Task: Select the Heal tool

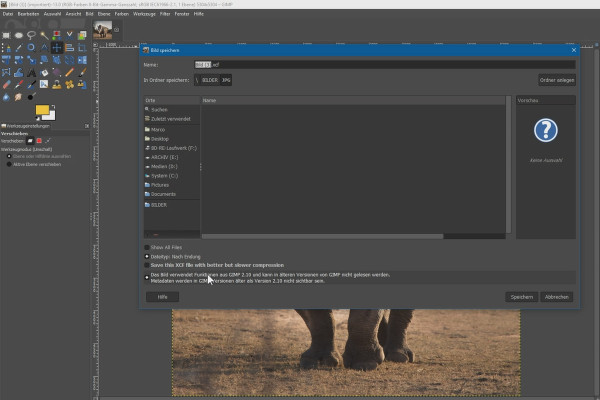Action: coord(69,85)
